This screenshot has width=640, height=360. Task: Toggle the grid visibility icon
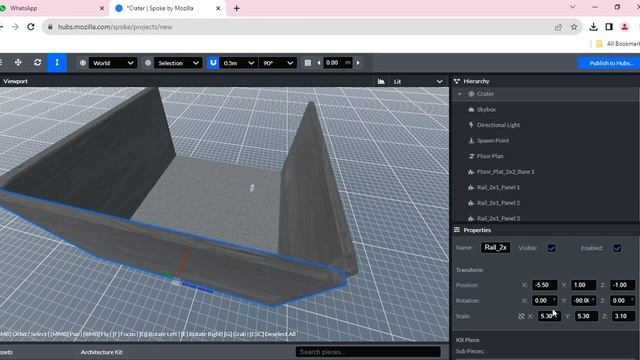308,63
